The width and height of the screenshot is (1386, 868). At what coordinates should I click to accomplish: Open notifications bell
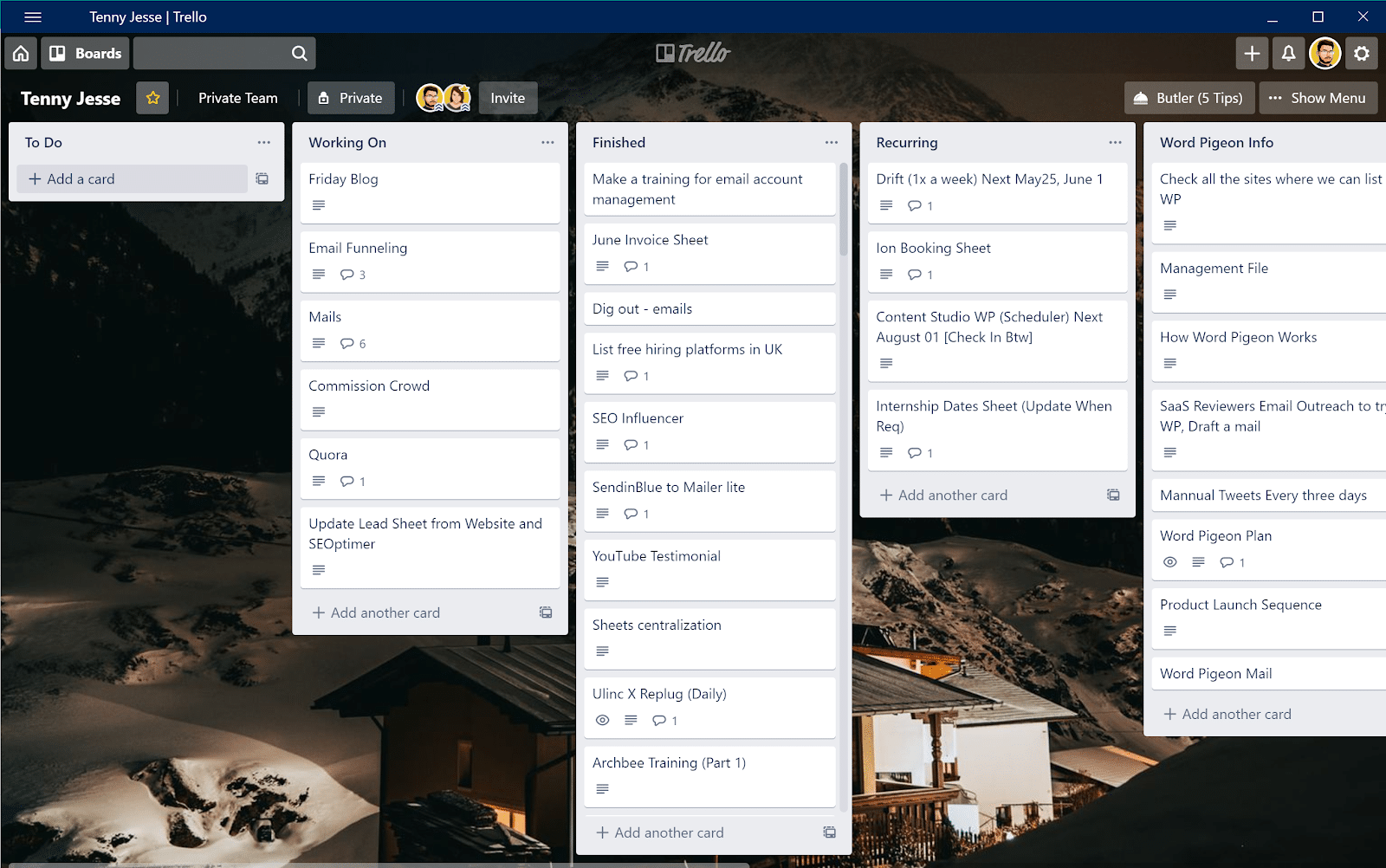click(x=1289, y=54)
